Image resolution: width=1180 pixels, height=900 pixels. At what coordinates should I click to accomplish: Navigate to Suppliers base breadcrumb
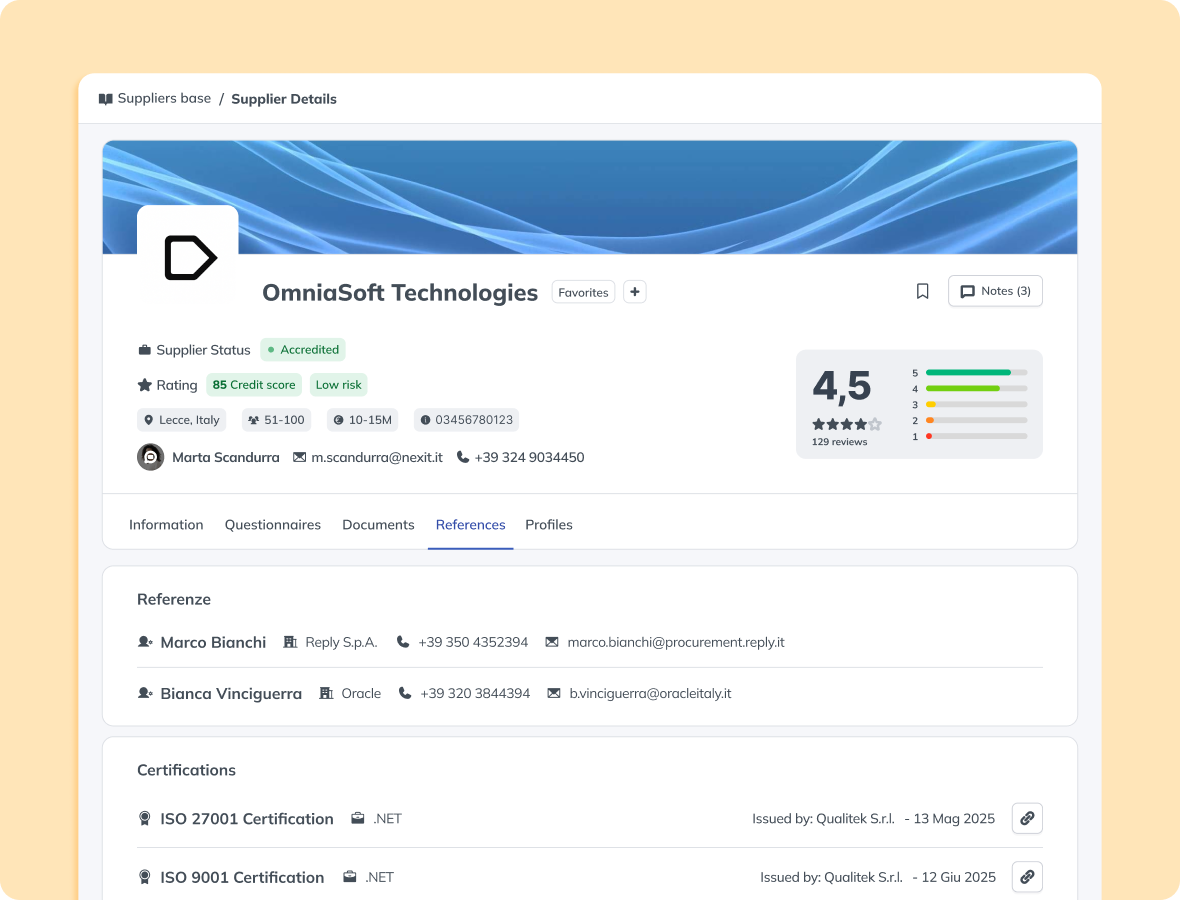tap(164, 98)
